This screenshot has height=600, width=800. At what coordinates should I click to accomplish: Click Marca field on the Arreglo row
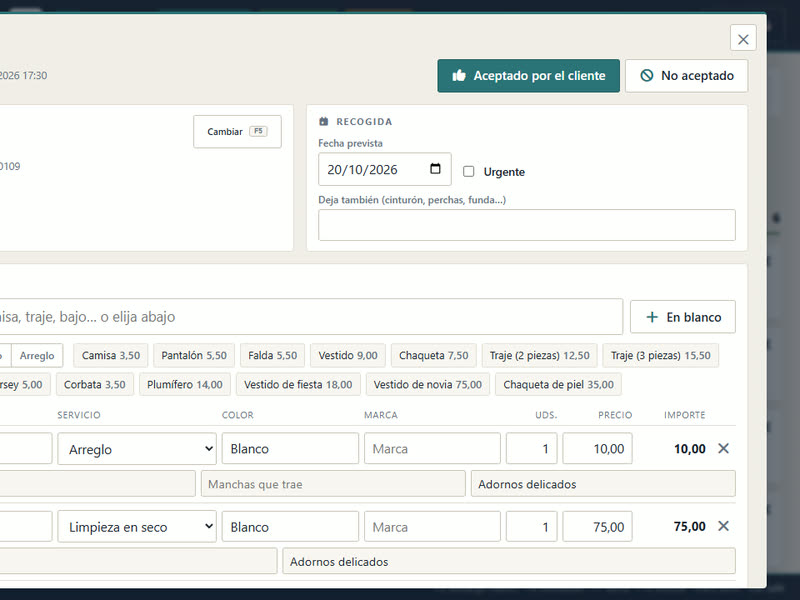tap(432, 448)
